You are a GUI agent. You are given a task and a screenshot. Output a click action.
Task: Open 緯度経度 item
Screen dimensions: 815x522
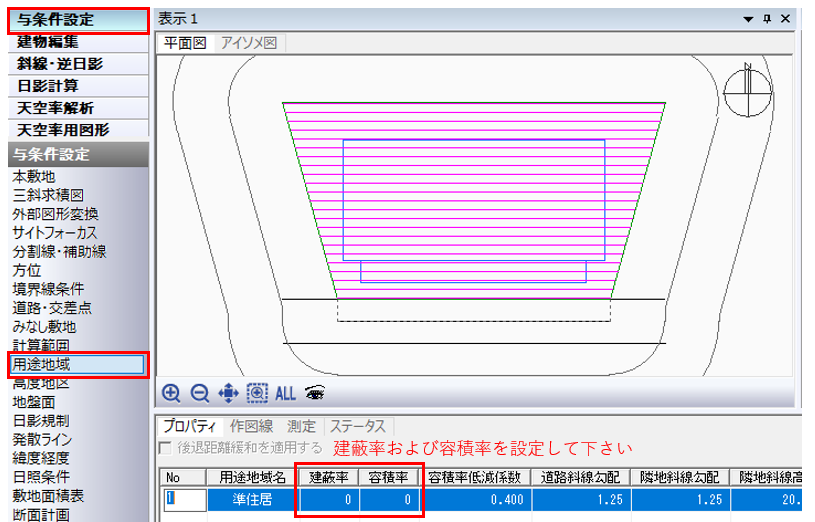(x=41, y=458)
